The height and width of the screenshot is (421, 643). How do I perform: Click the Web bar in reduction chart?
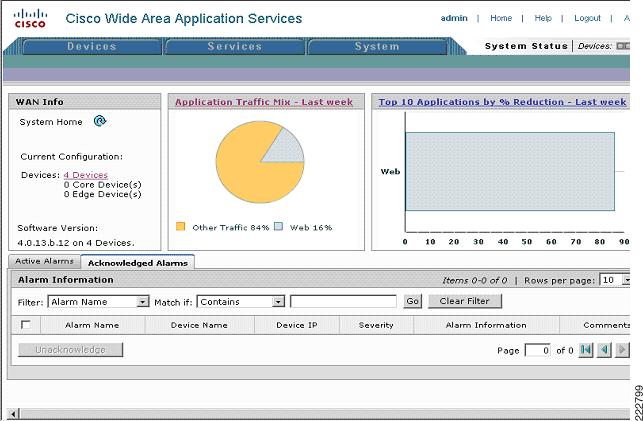pyautogui.click(x=510, y=171)
